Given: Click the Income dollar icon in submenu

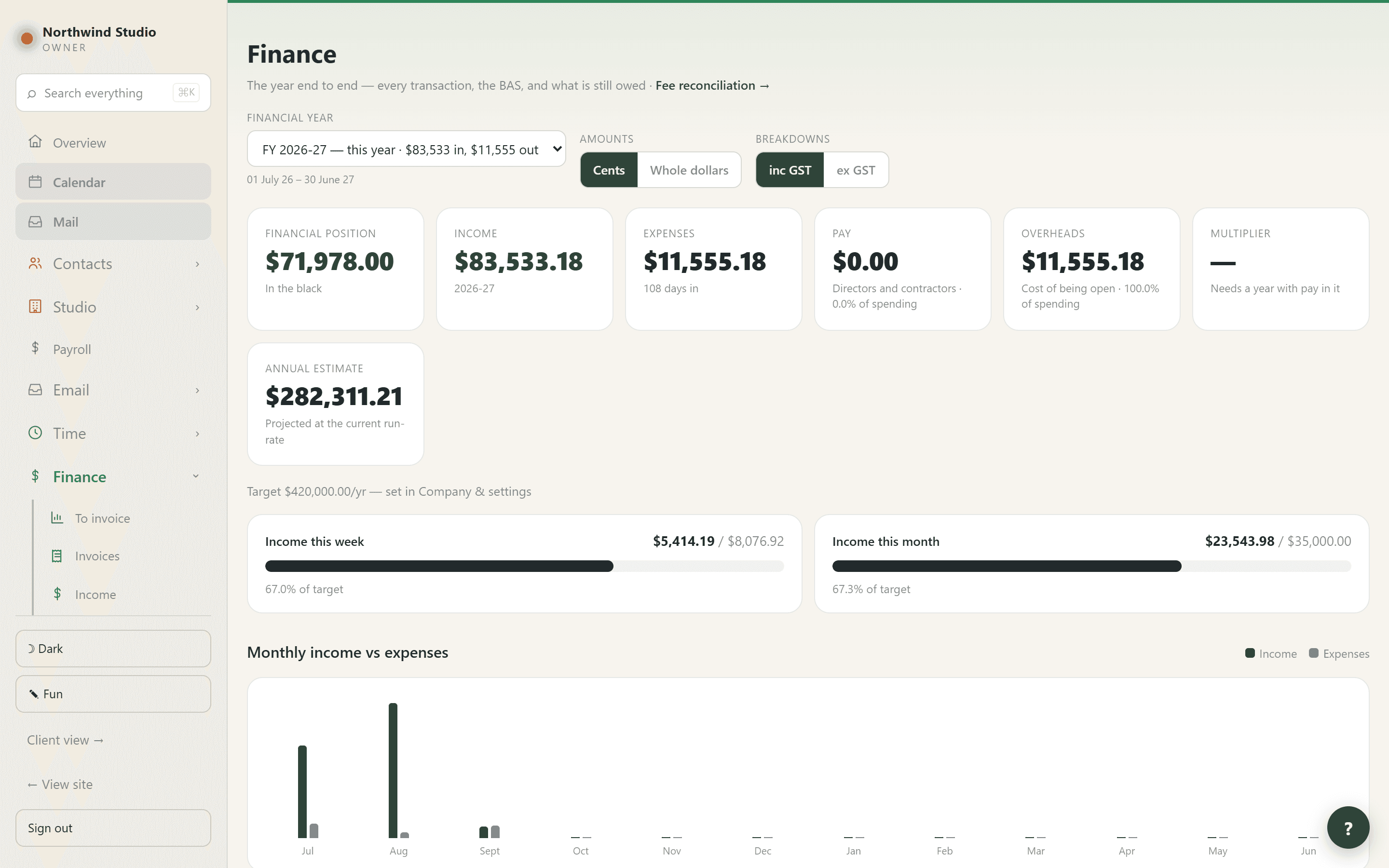Looking at the screenshot, I should (x=57, y=594).
